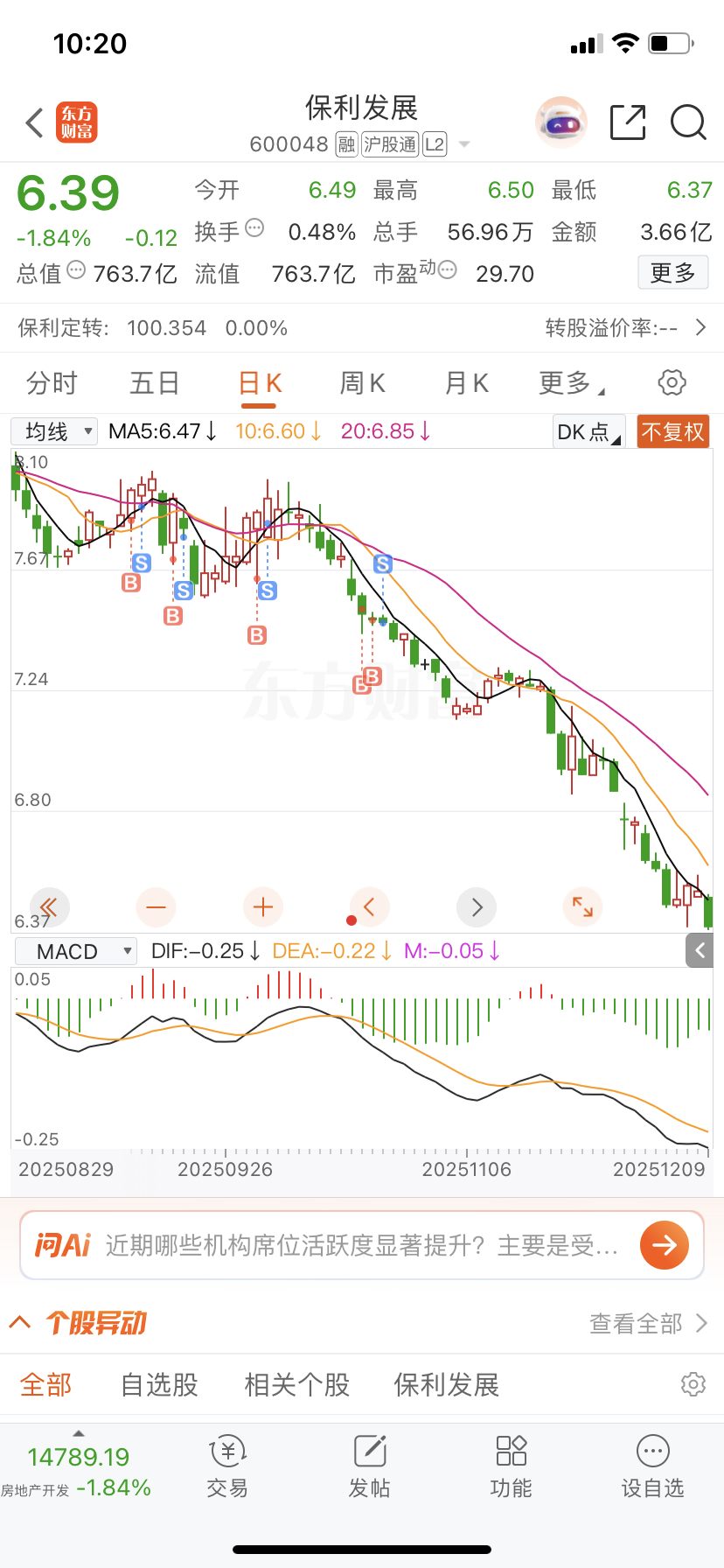The width and height of the screenshot is (724, 1568).
Task: Tap the 转股溢价率 label
Action: [611, 328]
